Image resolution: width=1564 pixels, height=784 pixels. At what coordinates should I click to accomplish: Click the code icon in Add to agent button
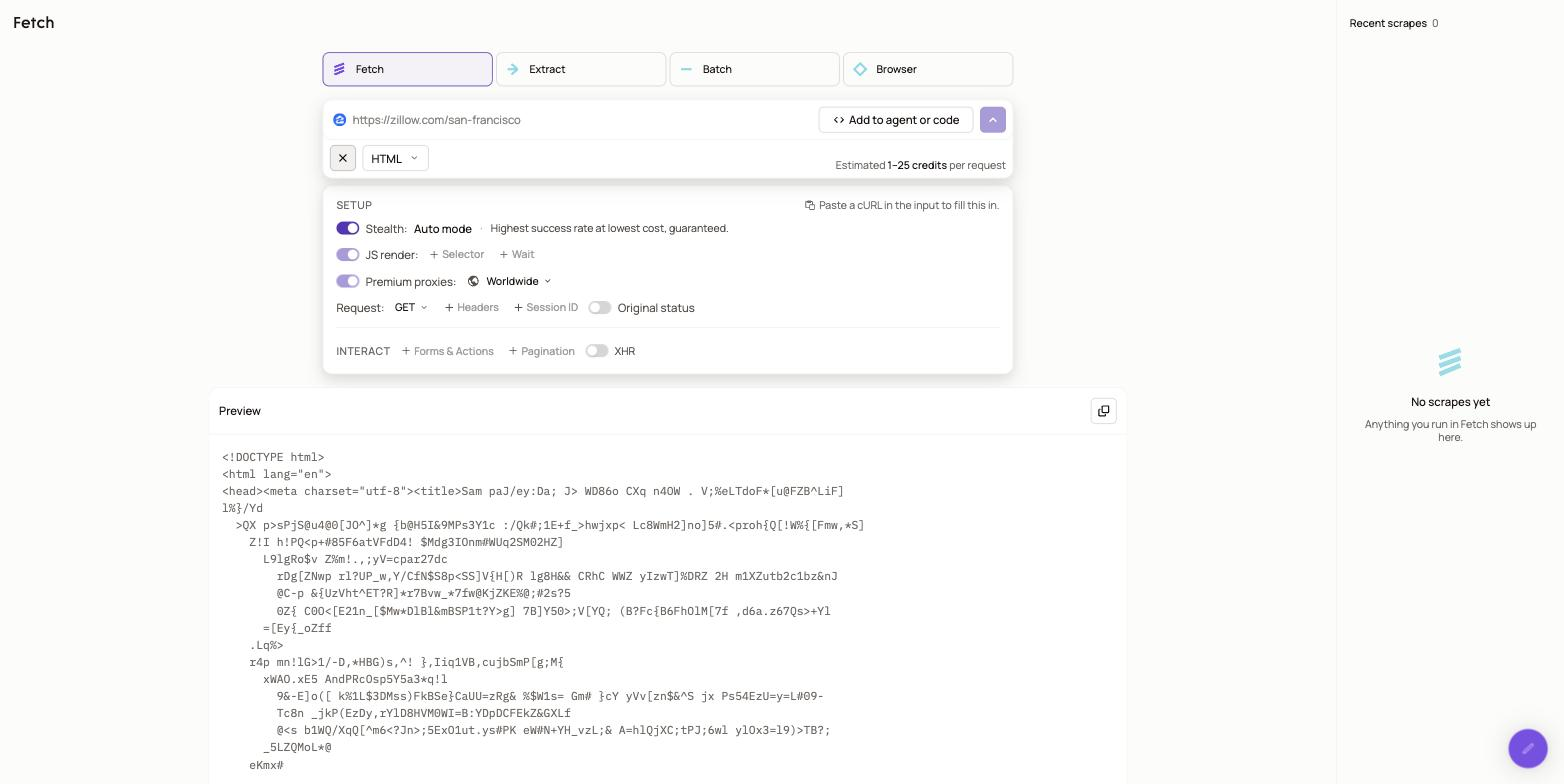click(839, 120)
